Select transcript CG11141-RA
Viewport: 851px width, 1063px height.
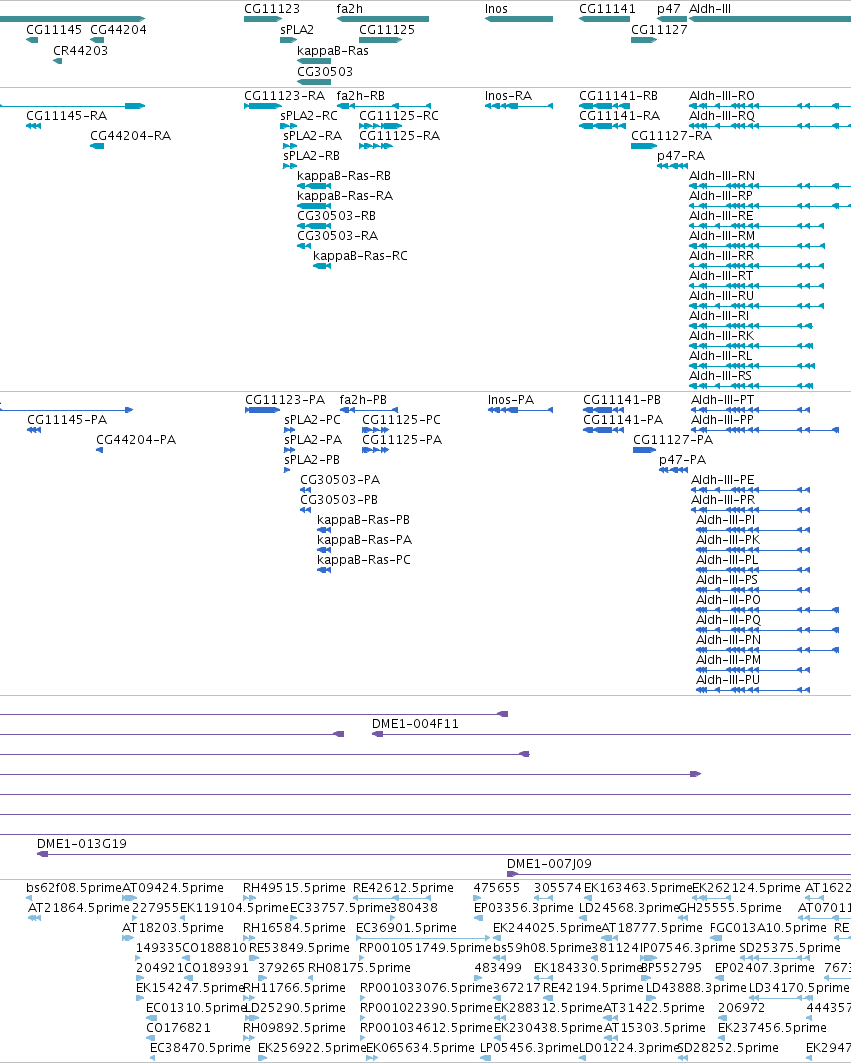coord(619,116)
